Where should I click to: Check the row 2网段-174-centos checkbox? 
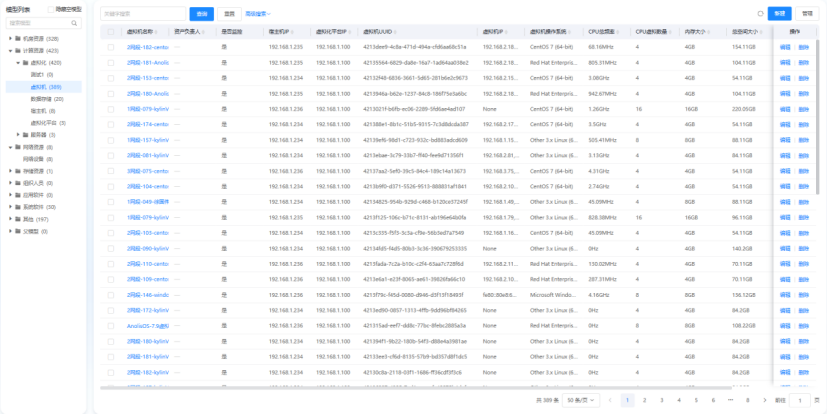[x=111, y=125]
